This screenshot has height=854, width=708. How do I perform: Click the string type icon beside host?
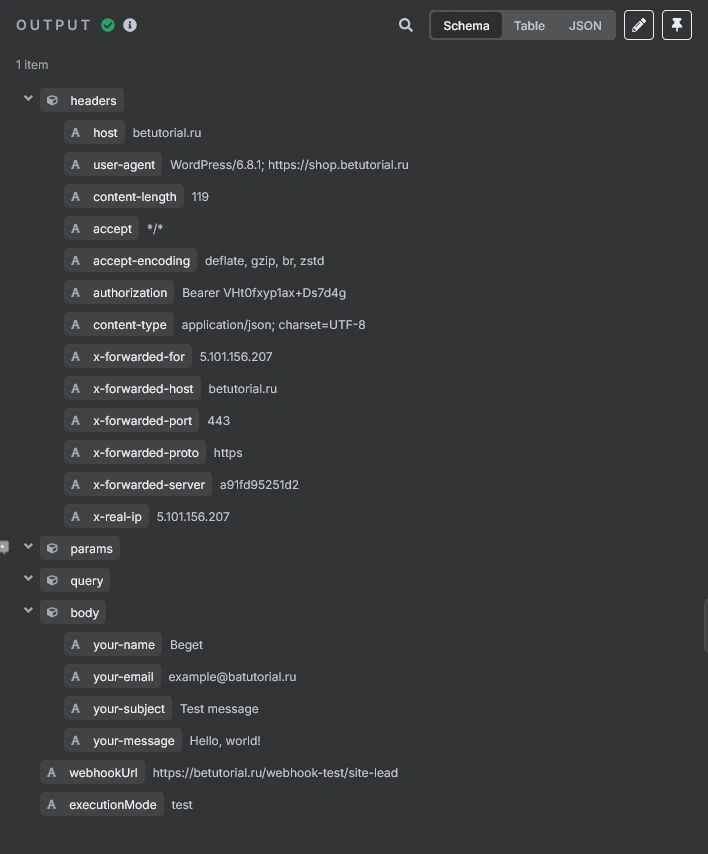point(75,132)
